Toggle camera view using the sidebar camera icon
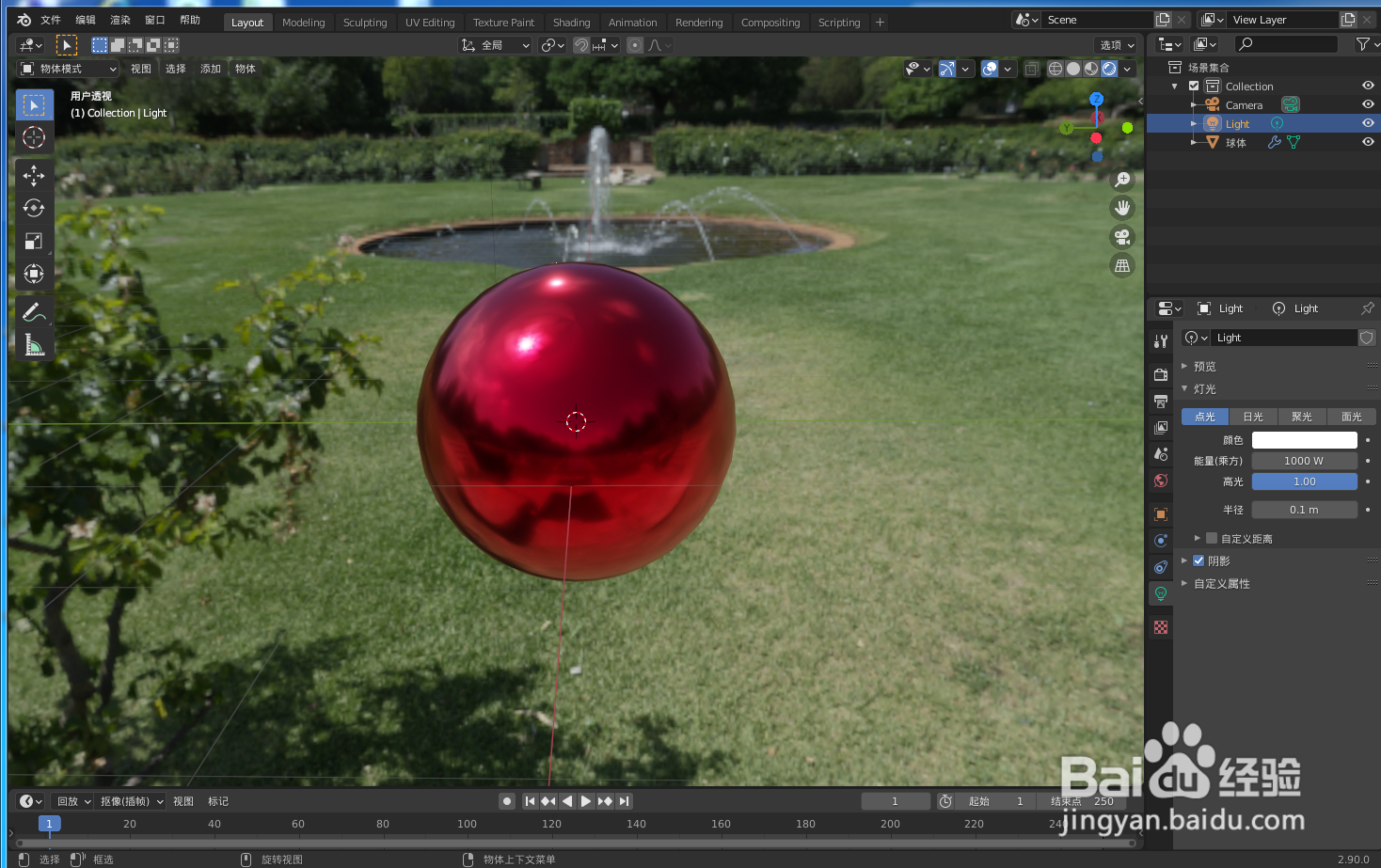This screenshot has width=1381, height=868. [x=1122, y=237]
